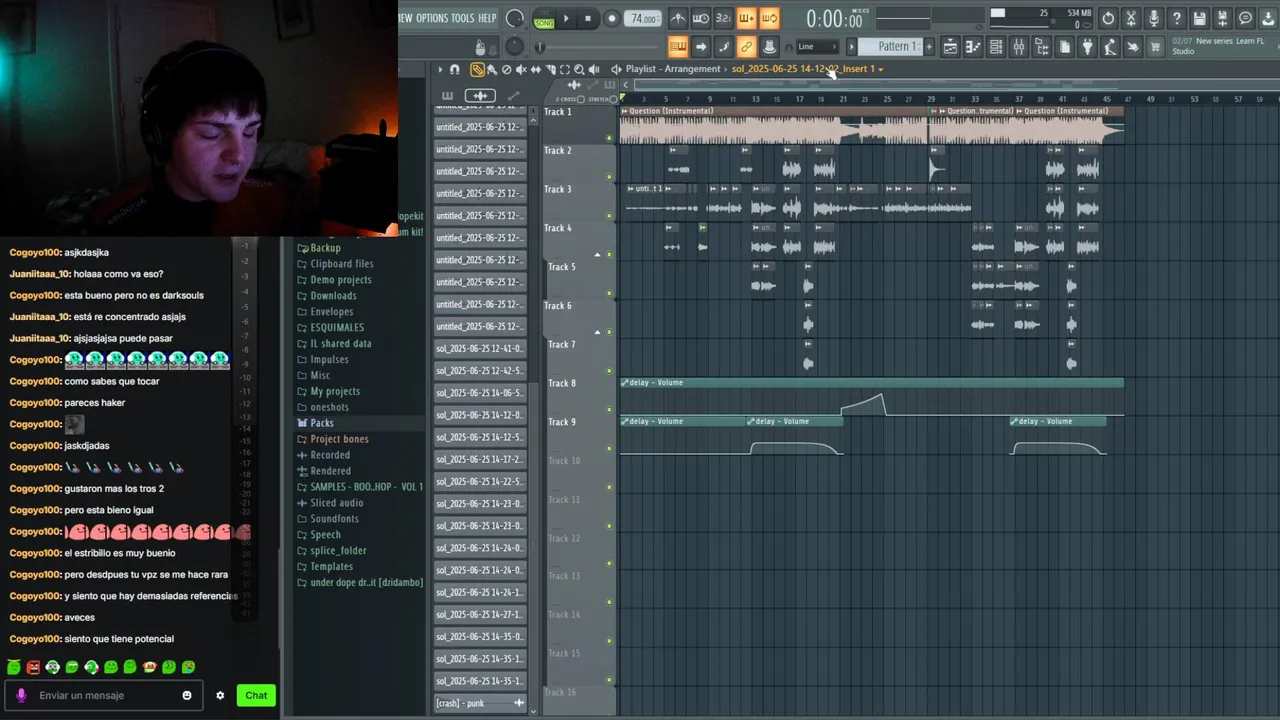1280x720 pixels.
Task: Select the Delete tool in playlist
Action: [507, 69]
